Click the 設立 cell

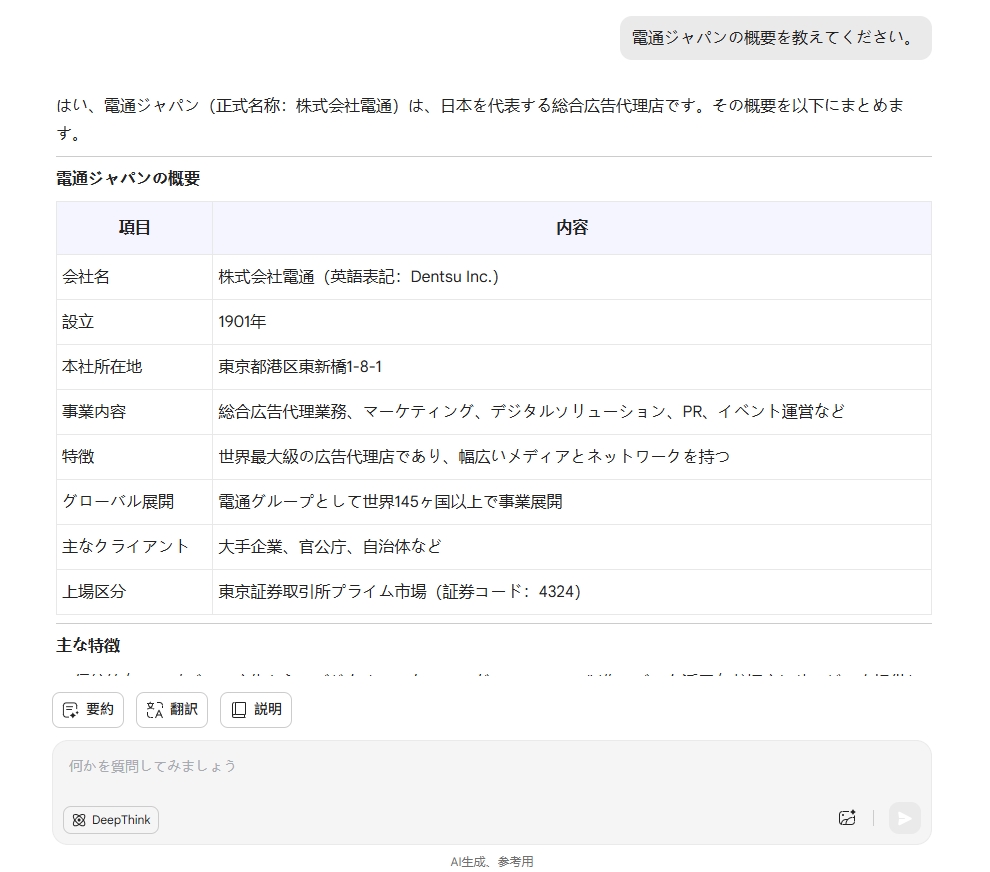[134, 322]
